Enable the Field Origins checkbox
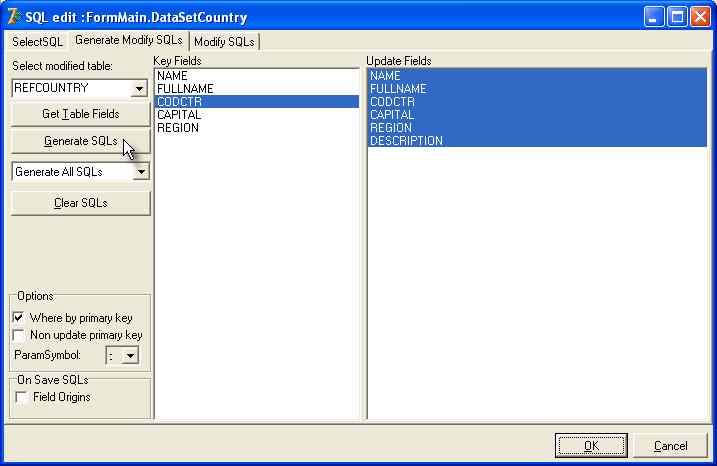 pyautogui.click(x=21, y=397)
